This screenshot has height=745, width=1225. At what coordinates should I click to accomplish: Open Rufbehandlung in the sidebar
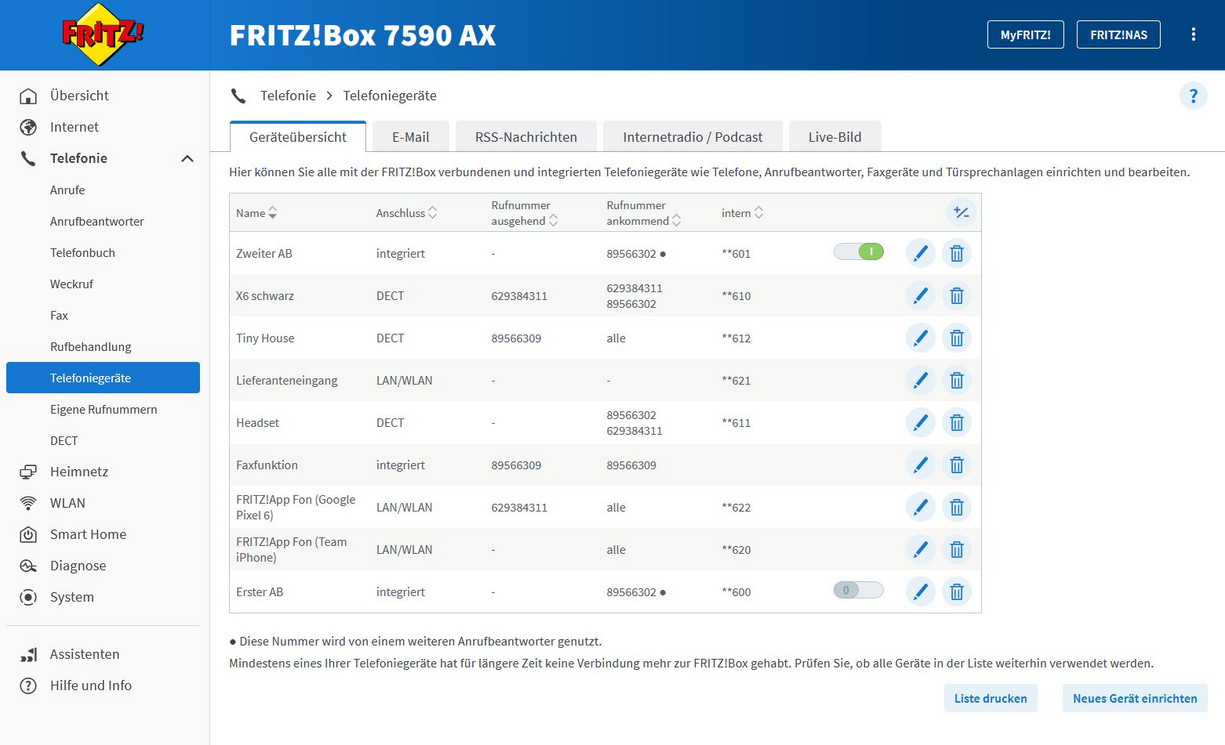[x=91, y=347]
